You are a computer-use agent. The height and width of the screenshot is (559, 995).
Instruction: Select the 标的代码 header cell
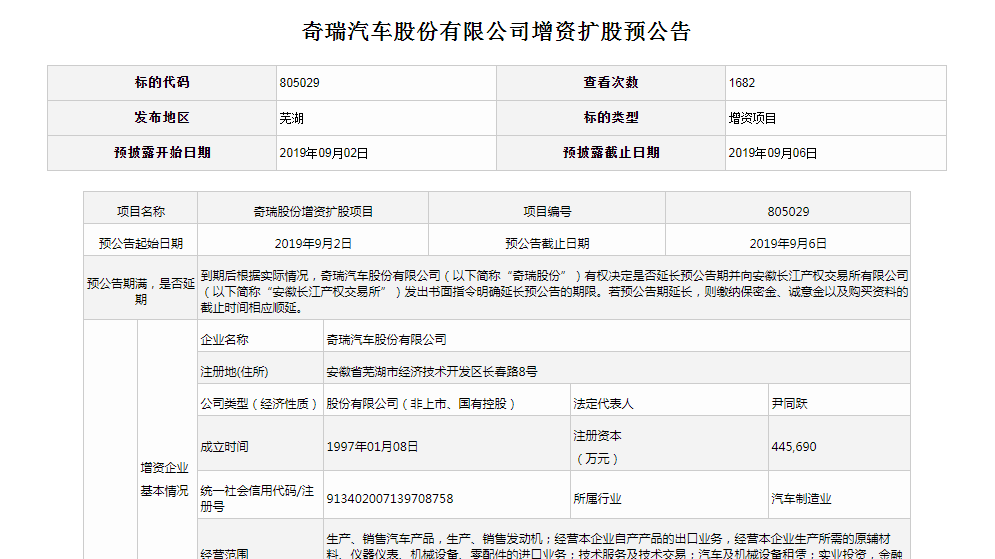pos(162,82)
